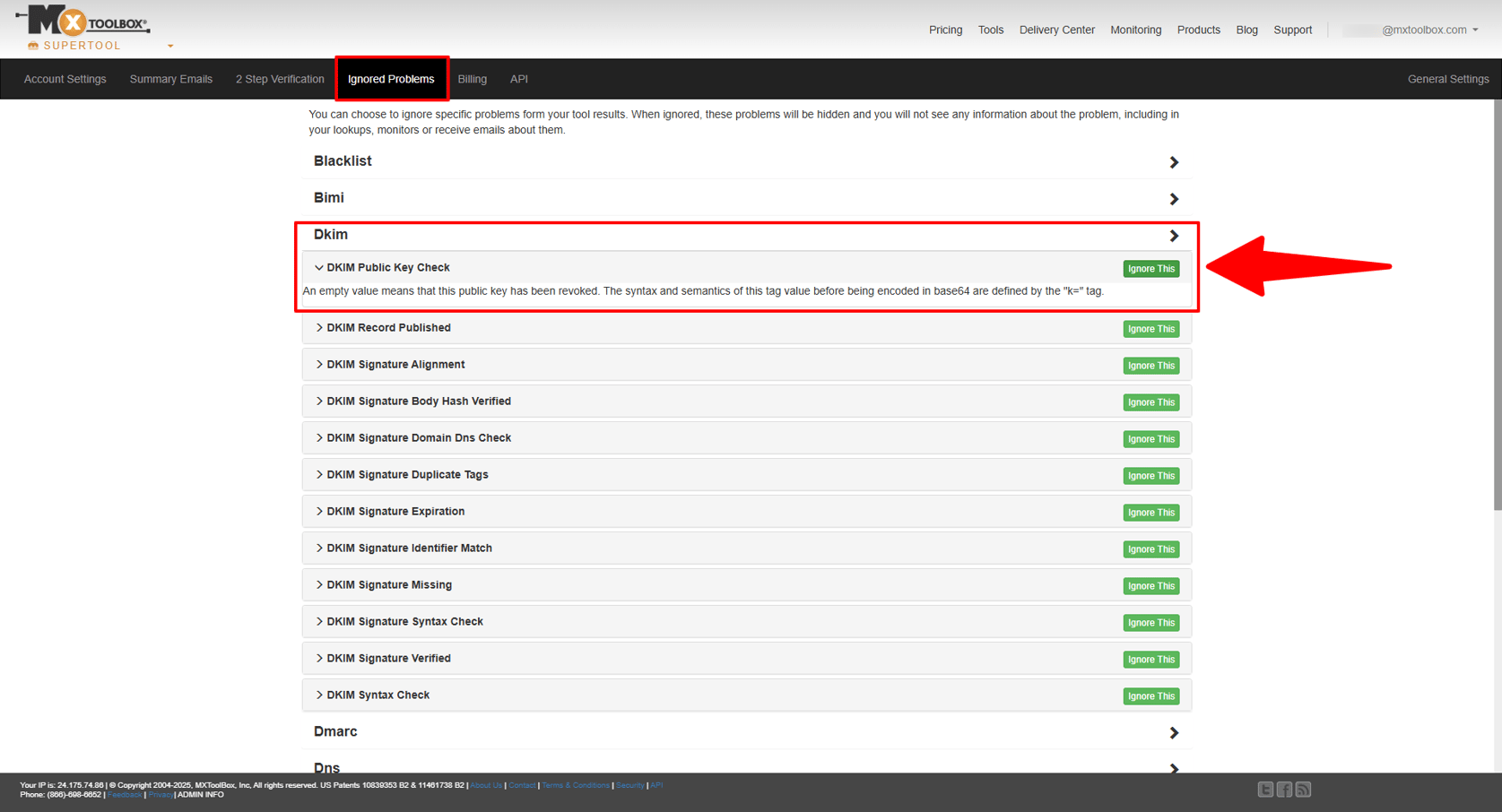The width and height of the screenshot is (1502, 812).
Task: Click the page vertical scrollbar
Action: [x=1497, y=305]
